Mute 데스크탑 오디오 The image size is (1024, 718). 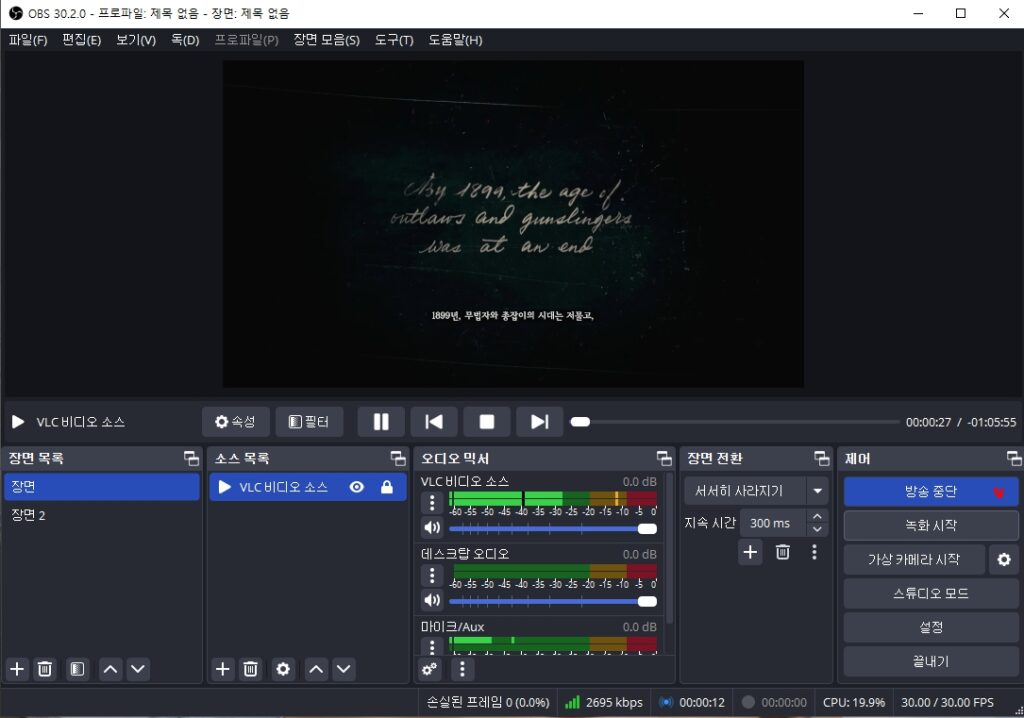tap(432, 600)
